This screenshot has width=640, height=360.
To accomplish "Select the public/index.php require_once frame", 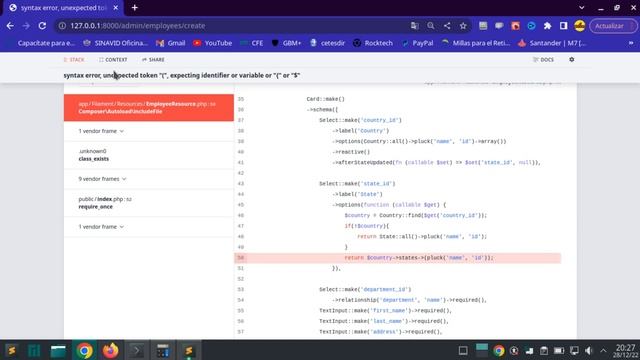I will point(149,203).
